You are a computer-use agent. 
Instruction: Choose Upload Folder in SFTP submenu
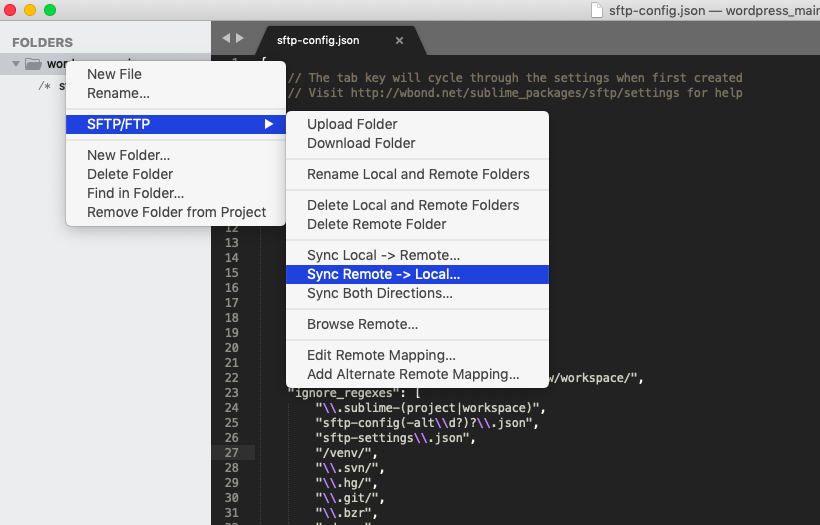(x=352, y=124)
